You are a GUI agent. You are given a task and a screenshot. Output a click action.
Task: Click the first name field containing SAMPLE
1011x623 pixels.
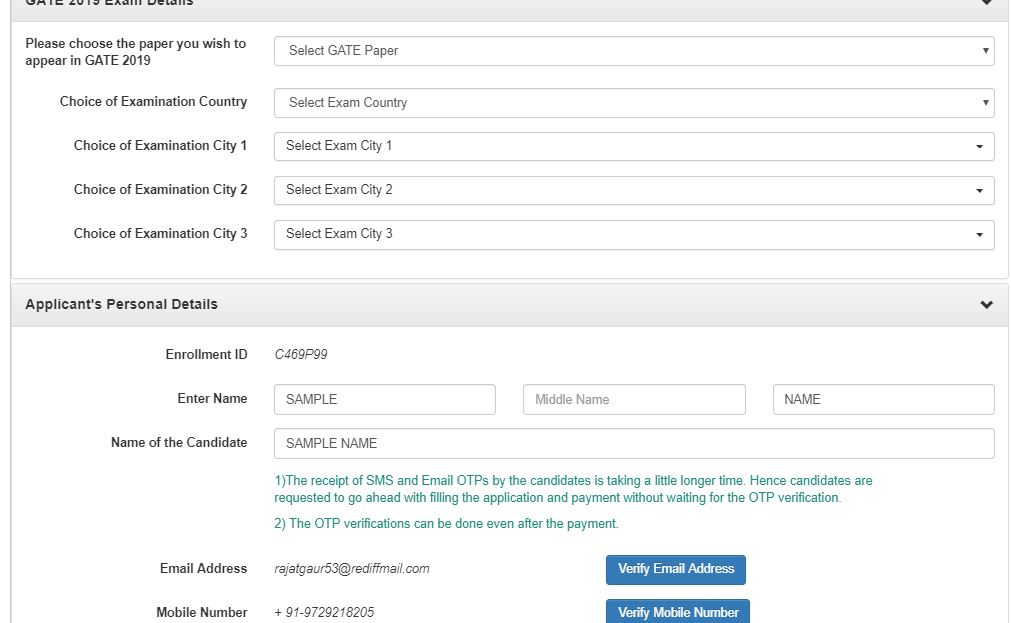coord(384,399)
